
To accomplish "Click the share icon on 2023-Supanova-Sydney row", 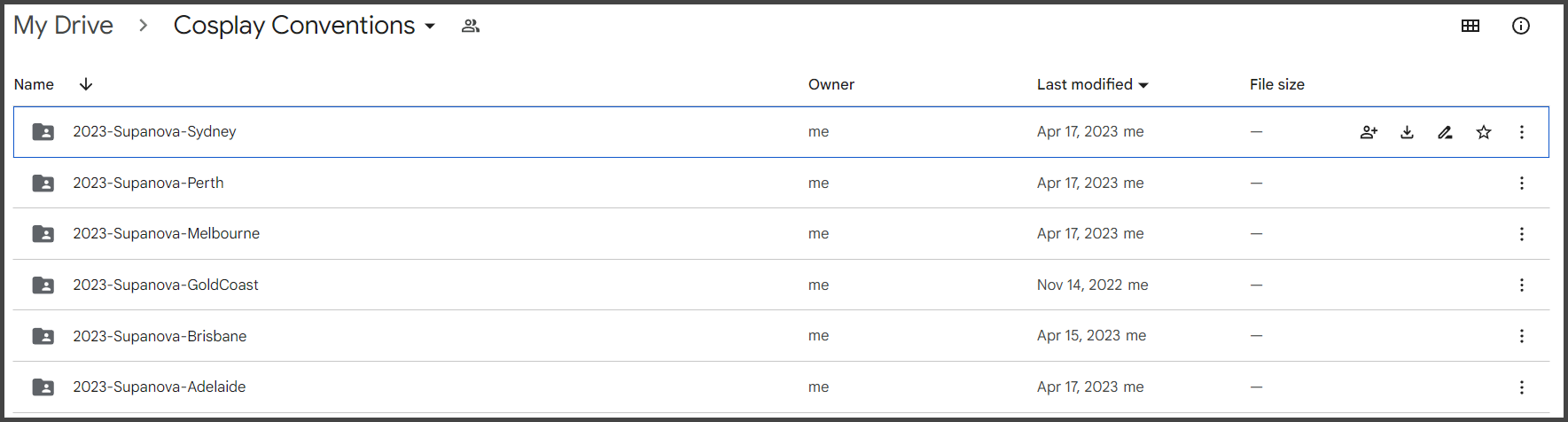I will [1369, 132].
